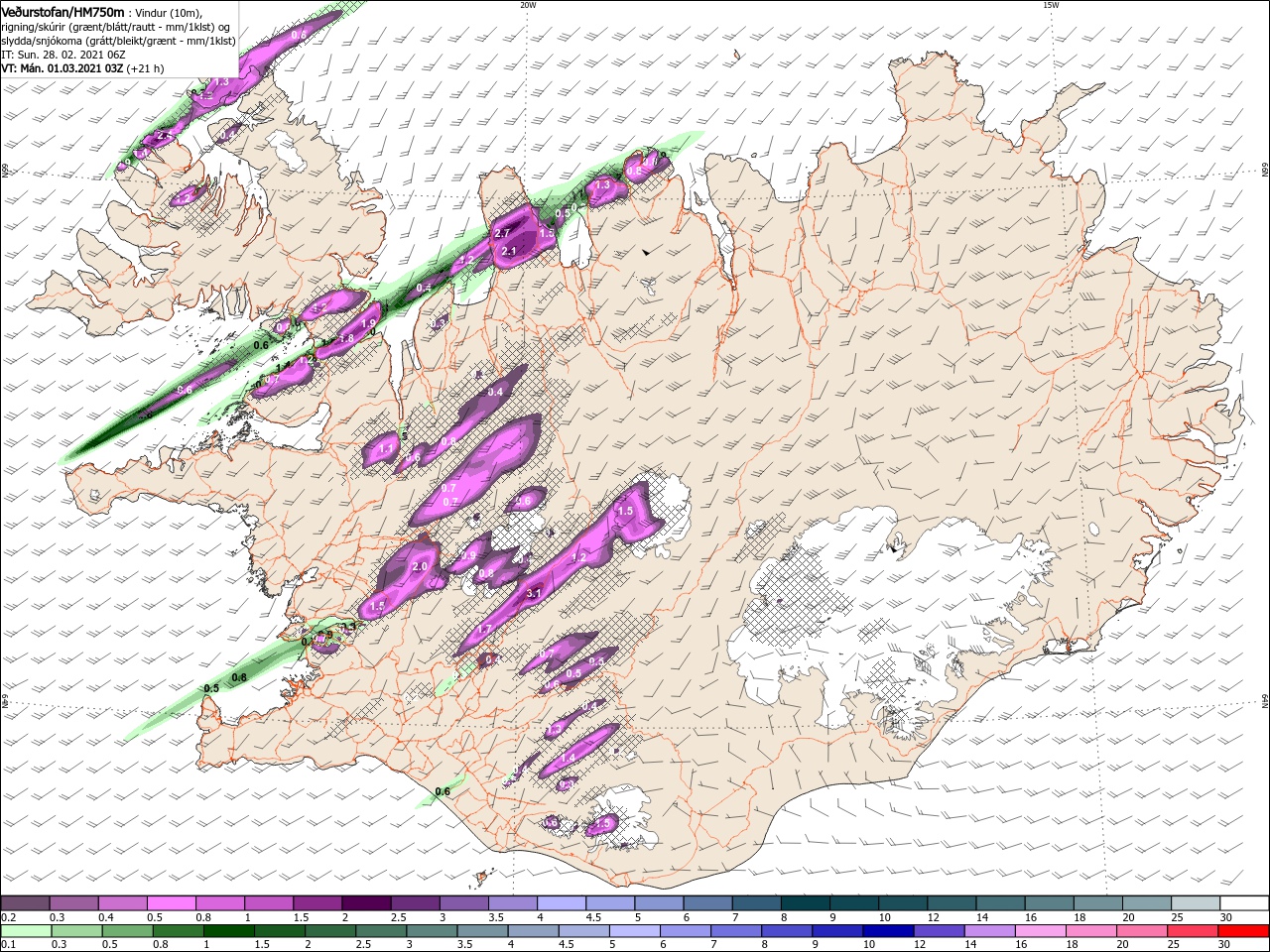The height and width of the screenshot is (952, 1270).
Task: Pick the crimson 25–30 lower legend swatch
Action: coord(1193,931)
